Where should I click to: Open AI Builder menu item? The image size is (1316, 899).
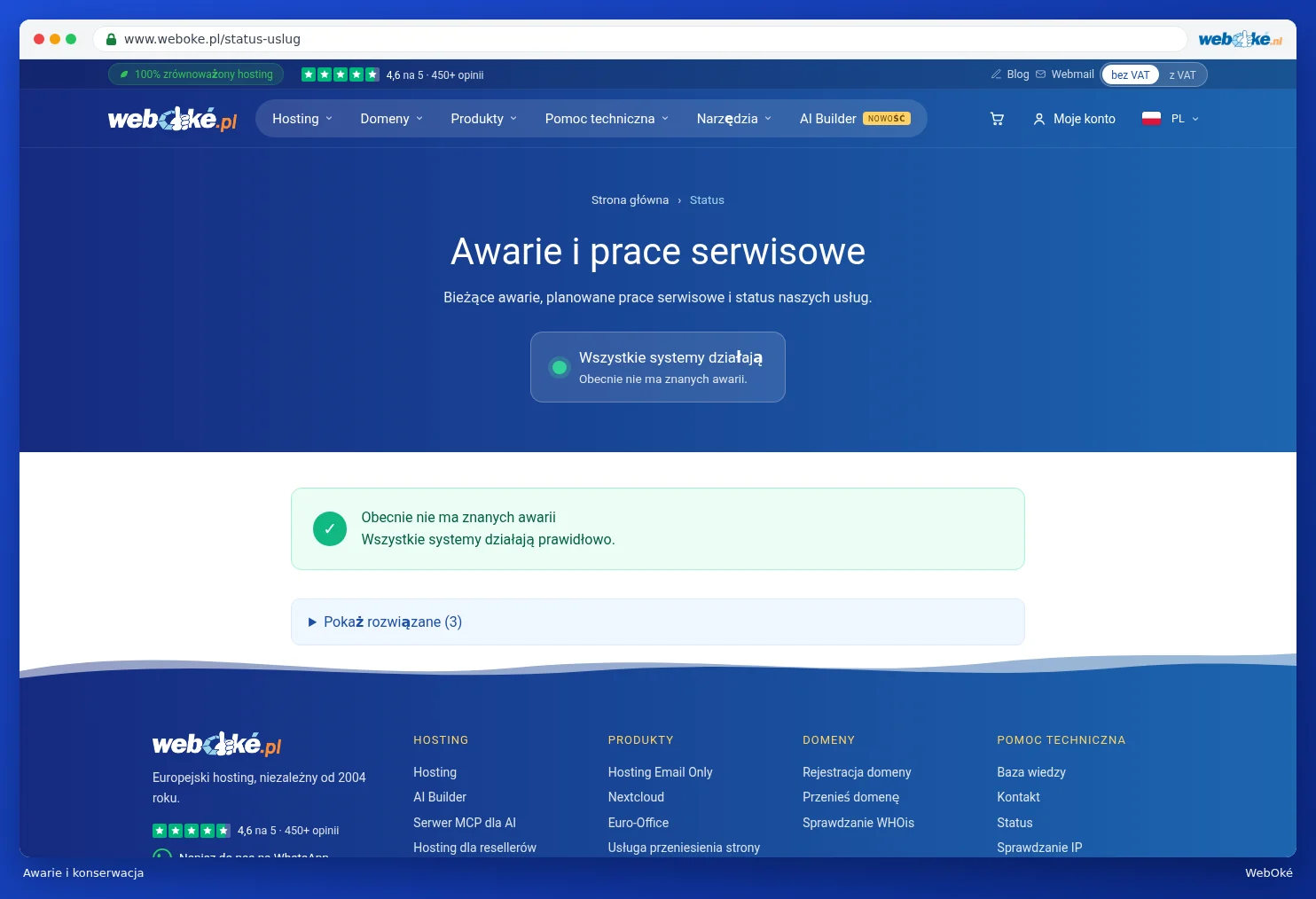[x=855, y=119]
